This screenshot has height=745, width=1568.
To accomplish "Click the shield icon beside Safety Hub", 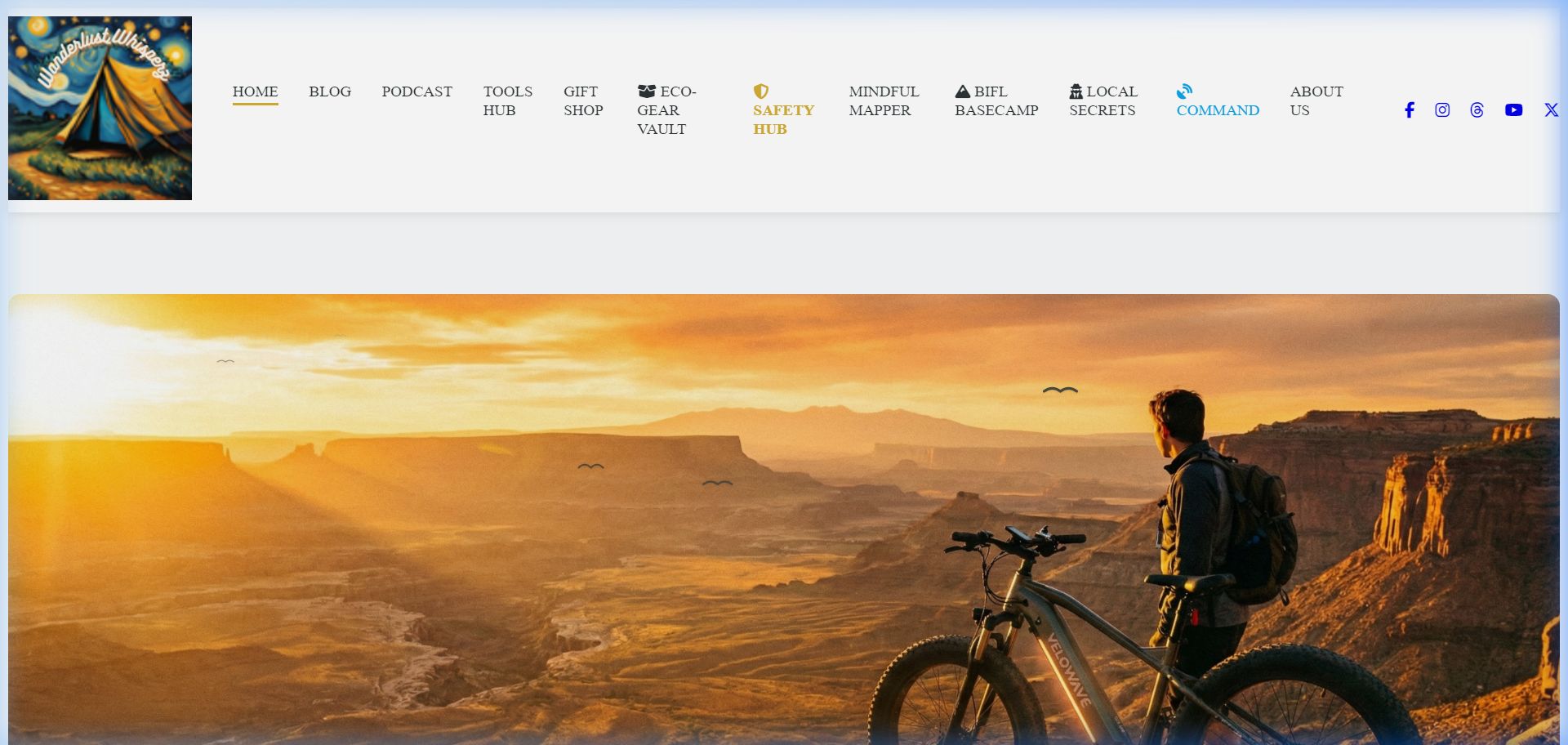I will coord(760,91).
